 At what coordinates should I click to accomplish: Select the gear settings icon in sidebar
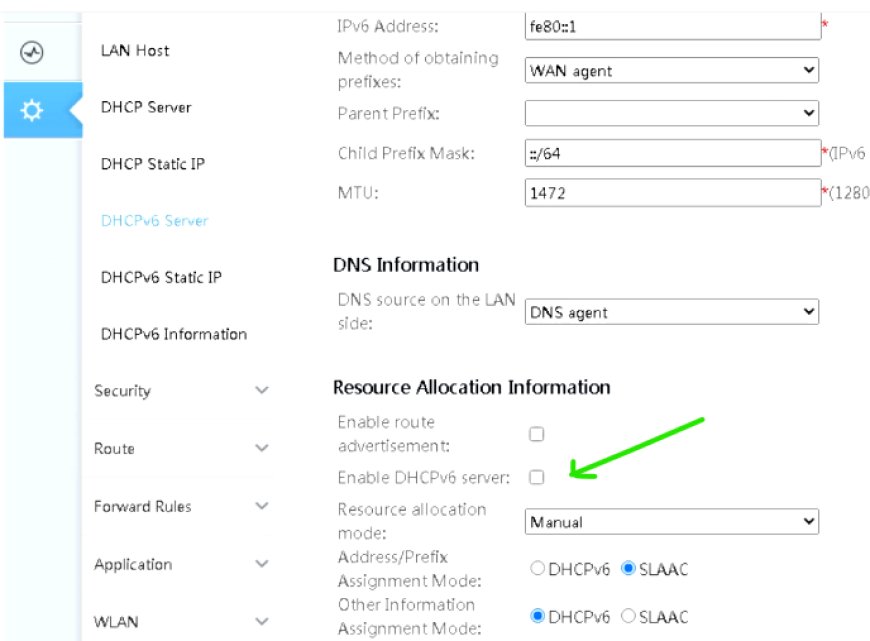click(x=32, y=110)
